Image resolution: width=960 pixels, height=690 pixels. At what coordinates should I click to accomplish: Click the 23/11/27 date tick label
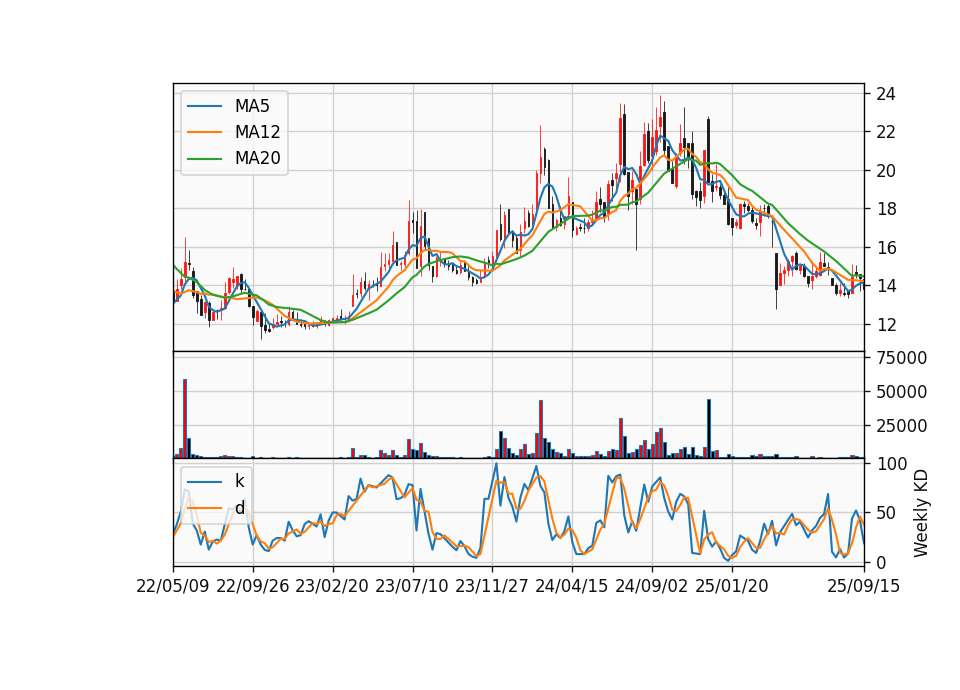492,586
